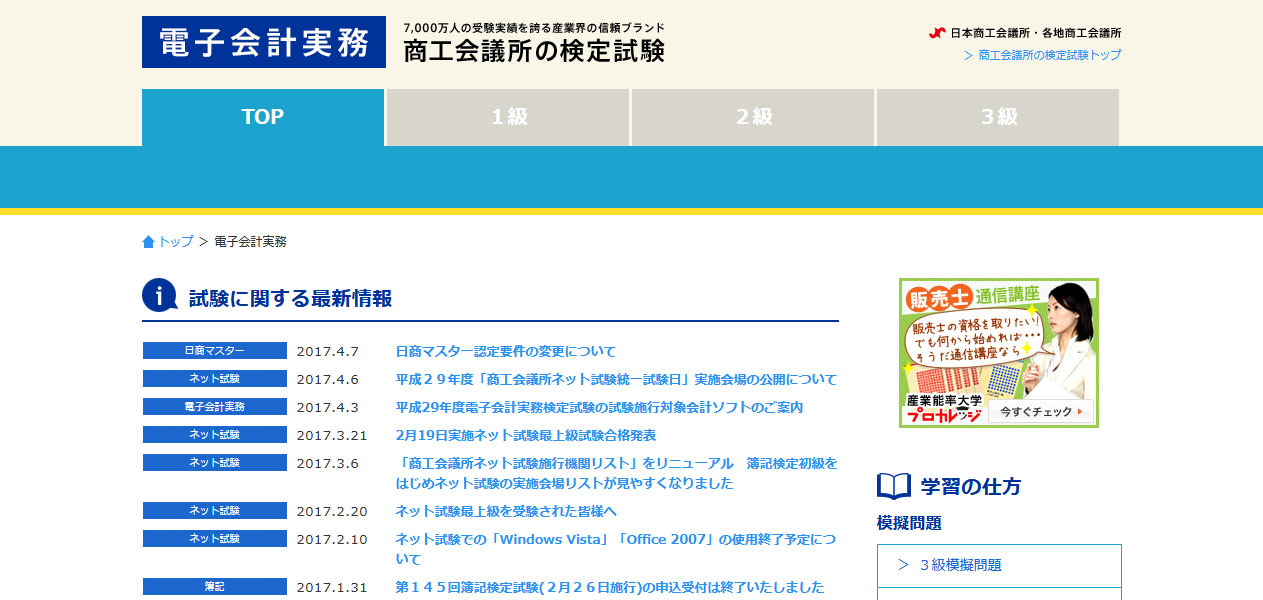Open the 平成２９年度 ネット試験統一試験日 実施会場 article
Image resolution: width=1263 pixels, height=600 pixels.
click(x=616, y=380)
